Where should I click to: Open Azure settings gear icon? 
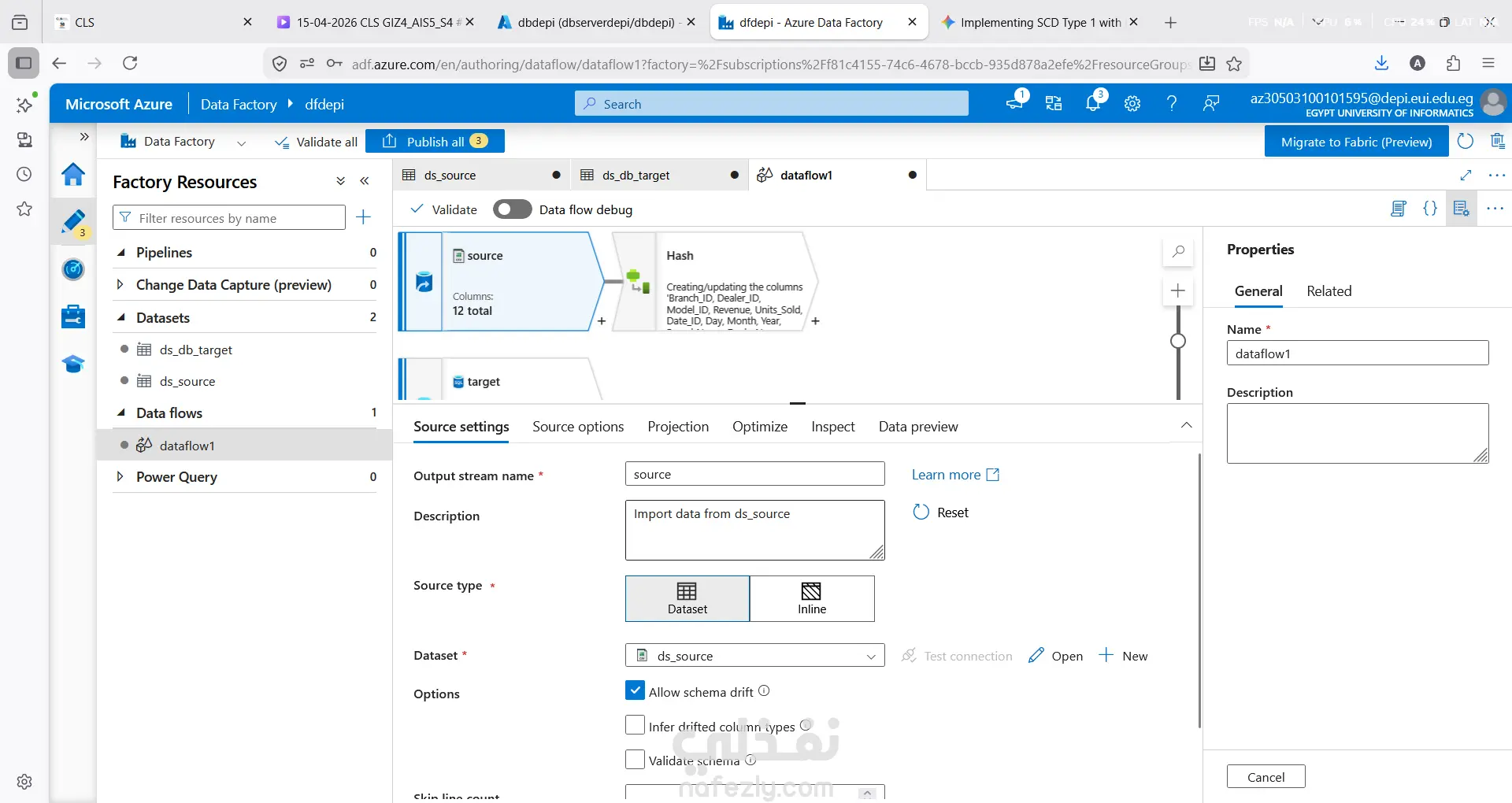tap(1132, 103)
